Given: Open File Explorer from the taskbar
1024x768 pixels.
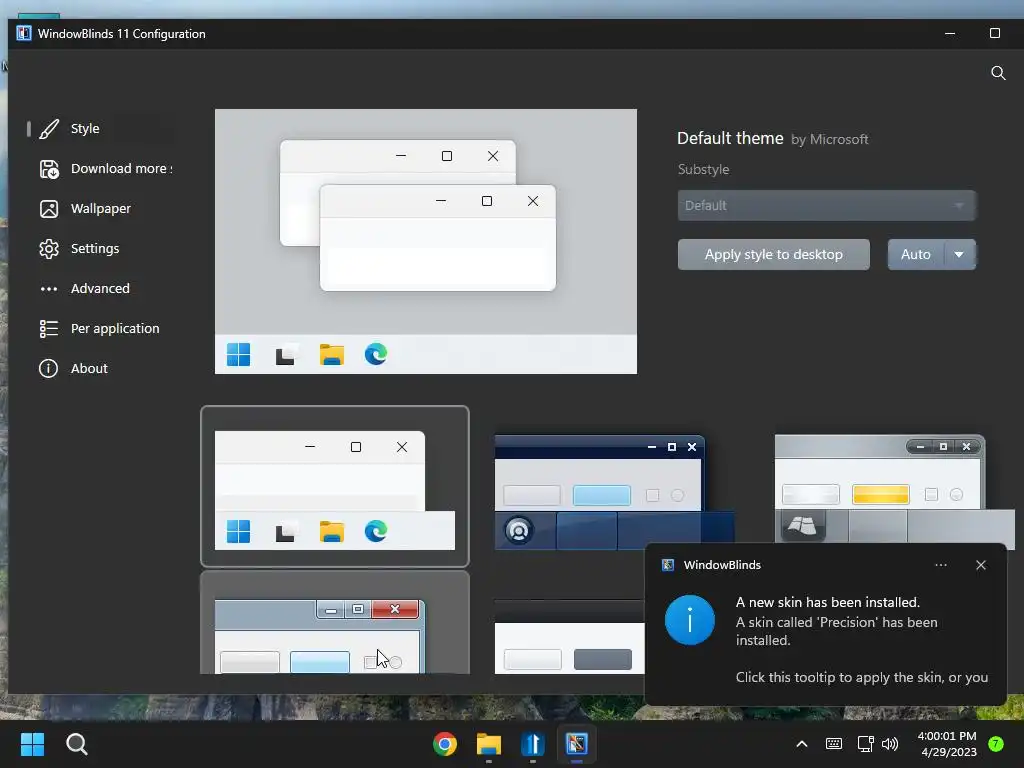Looking at the screenshot, I should tap(488, 744).
